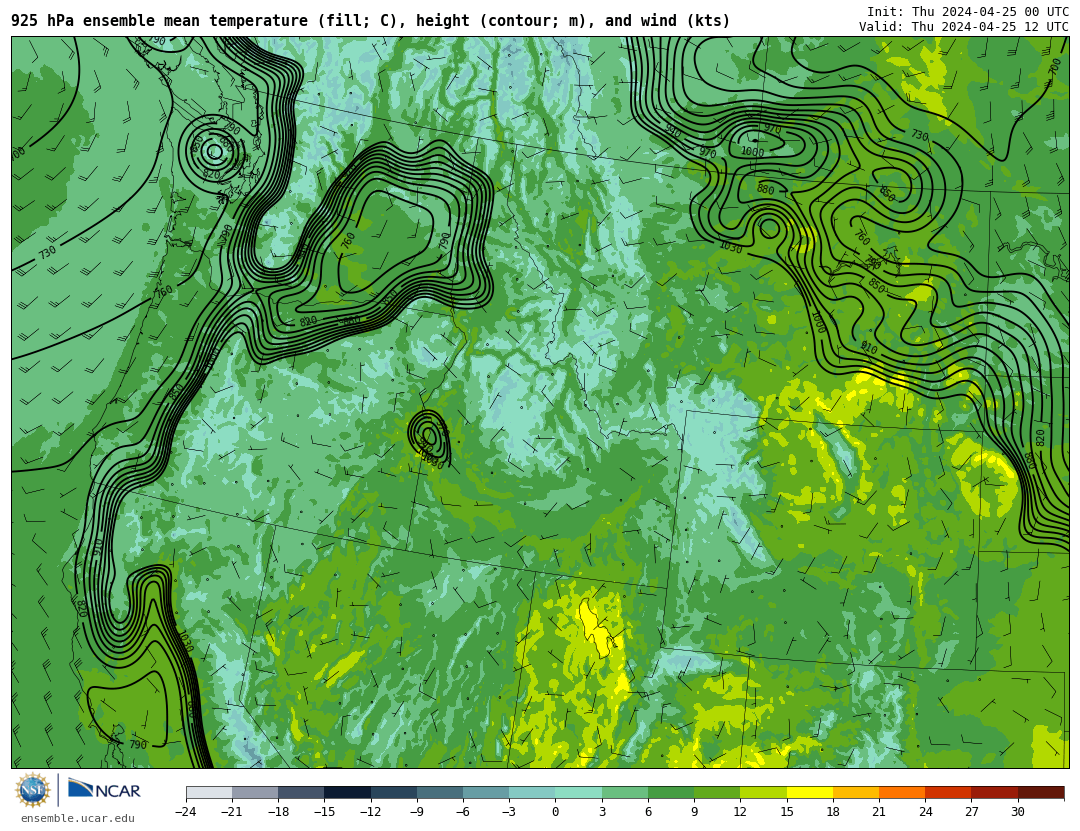Pick the darkest navy -15 to -12 swatch
1080x831 pixels.
point(348,792)
